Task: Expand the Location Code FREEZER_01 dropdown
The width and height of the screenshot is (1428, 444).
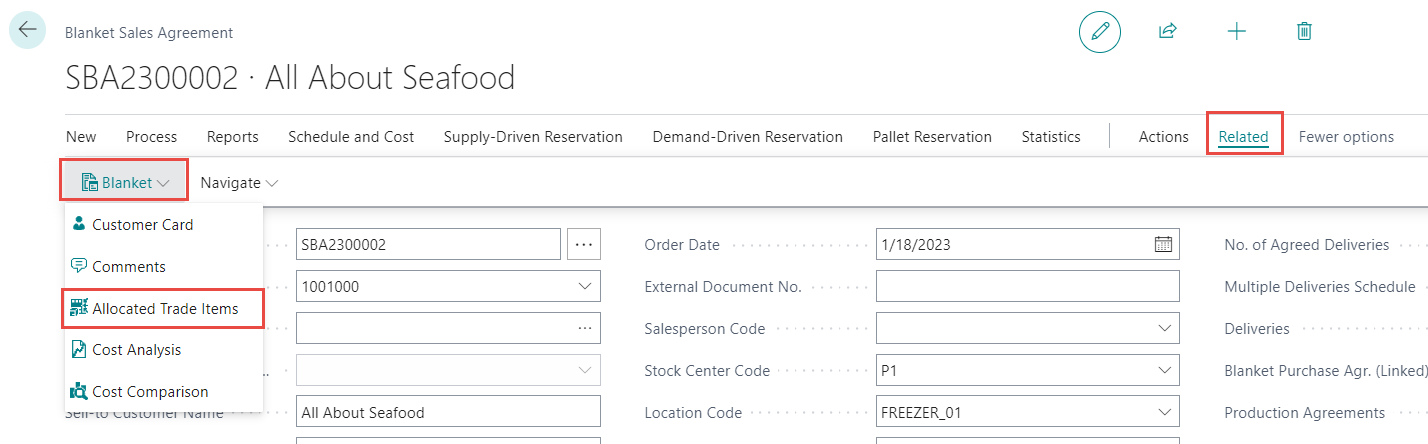Action: tap(1163, 413)
